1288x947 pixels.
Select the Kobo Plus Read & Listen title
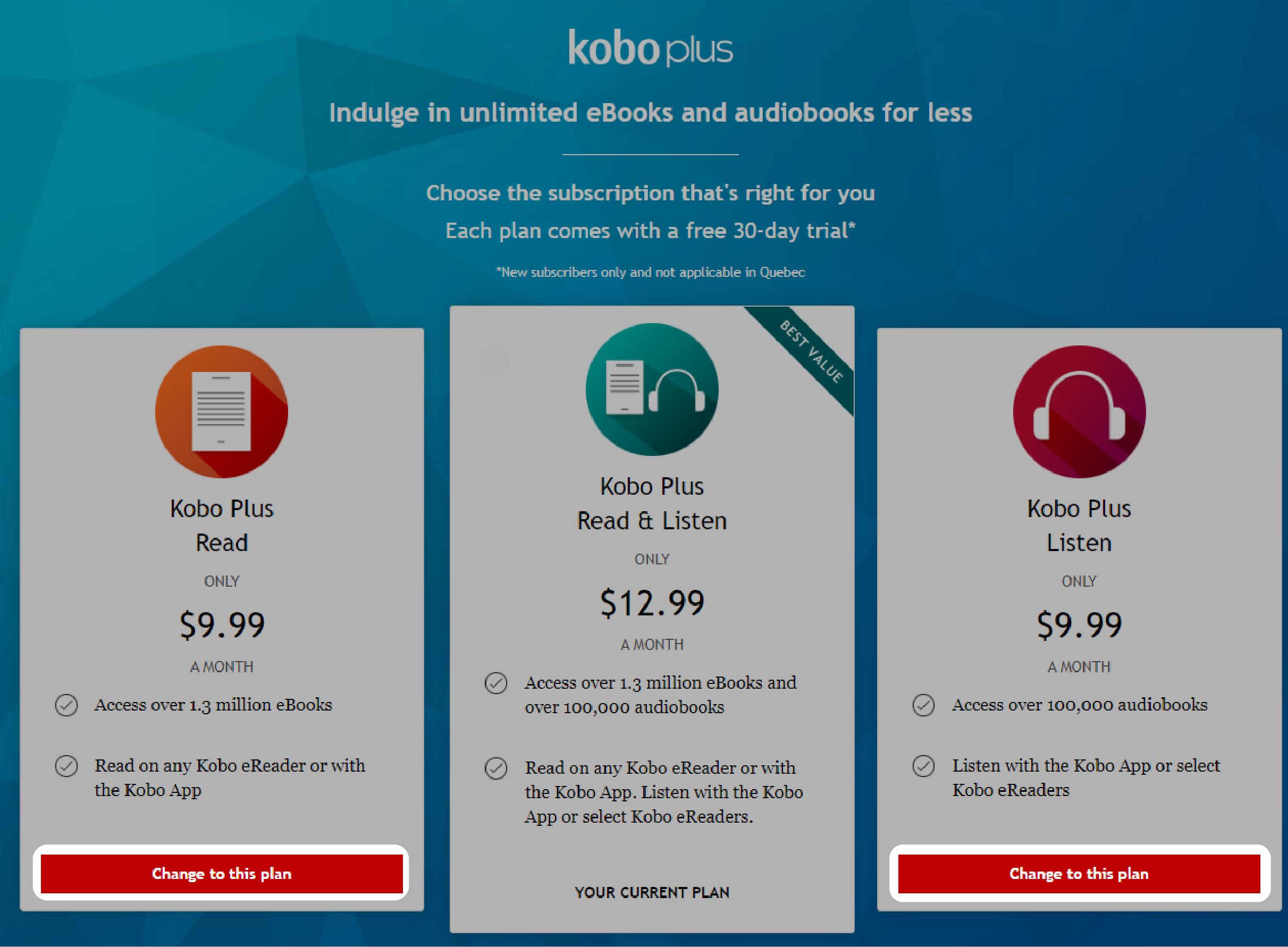point(652,503)
